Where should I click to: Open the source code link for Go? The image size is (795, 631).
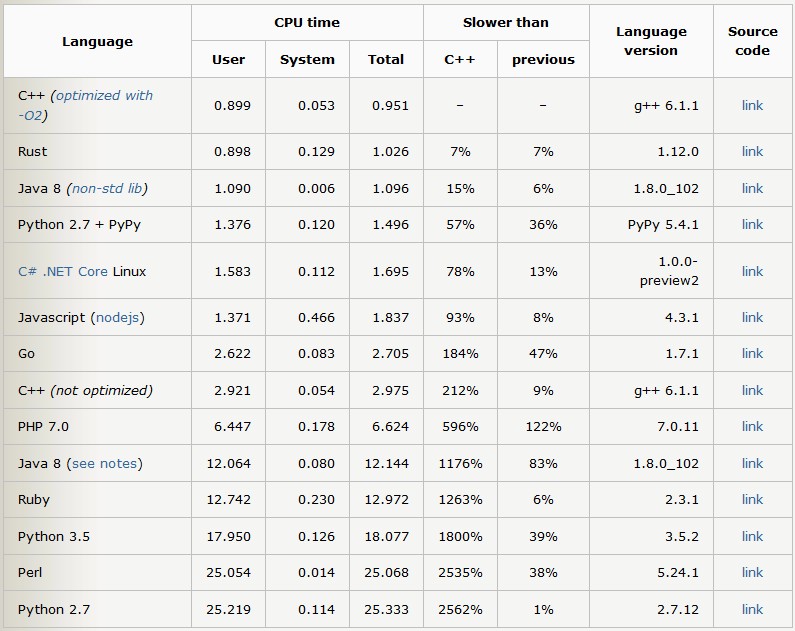click(752, 354)
